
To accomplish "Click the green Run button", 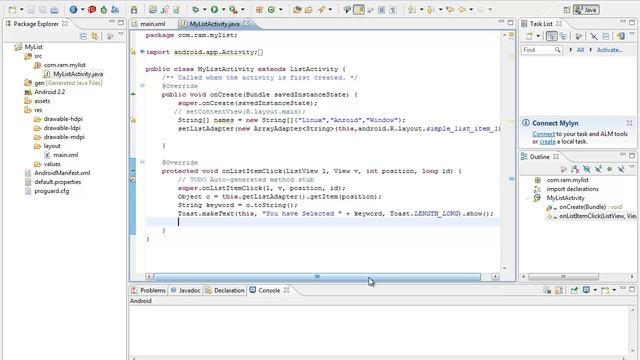I will (x=214, y=9).
